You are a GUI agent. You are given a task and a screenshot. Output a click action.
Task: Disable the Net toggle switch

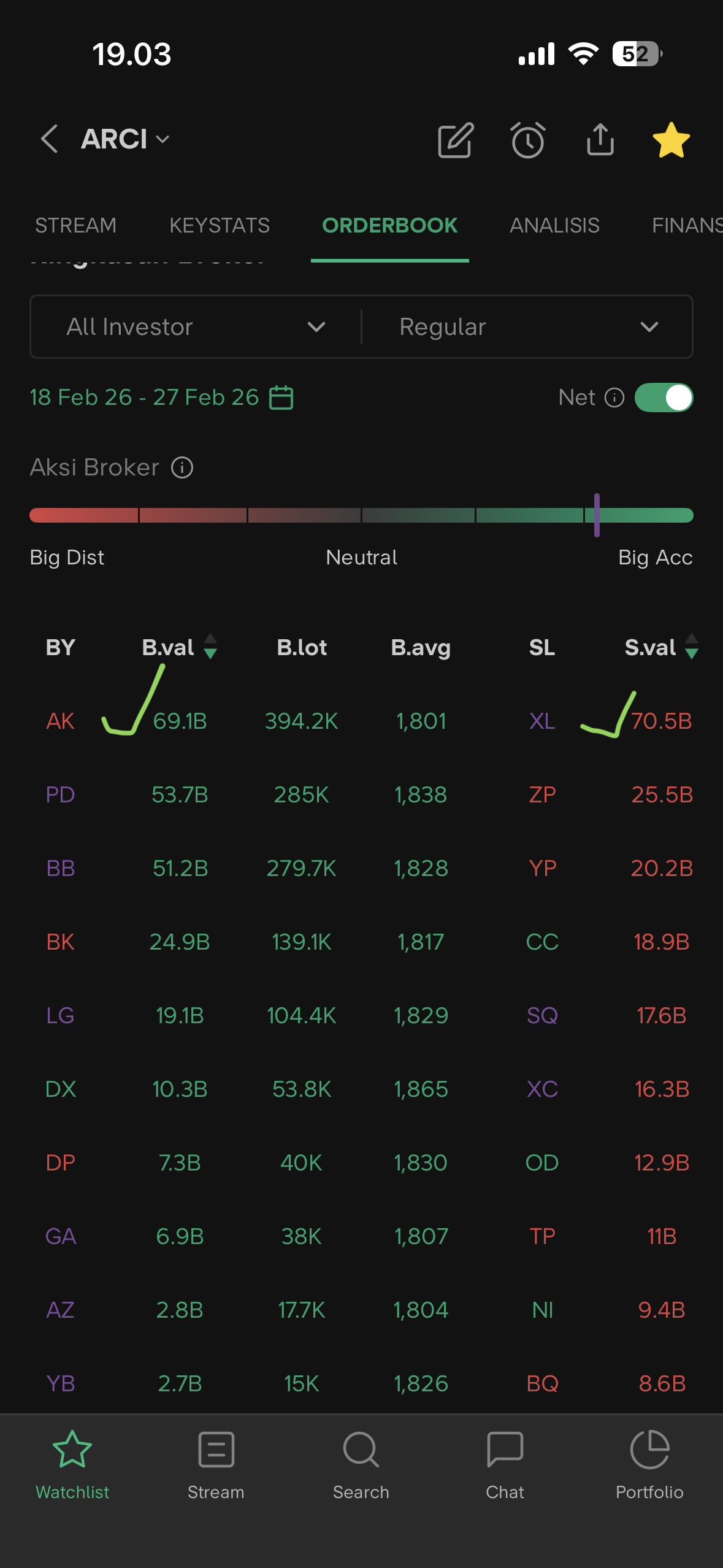coord(664,398)
